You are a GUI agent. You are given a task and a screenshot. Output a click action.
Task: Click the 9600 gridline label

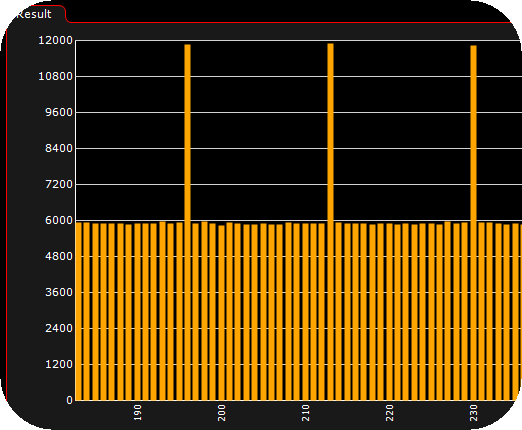pos(59,112)
